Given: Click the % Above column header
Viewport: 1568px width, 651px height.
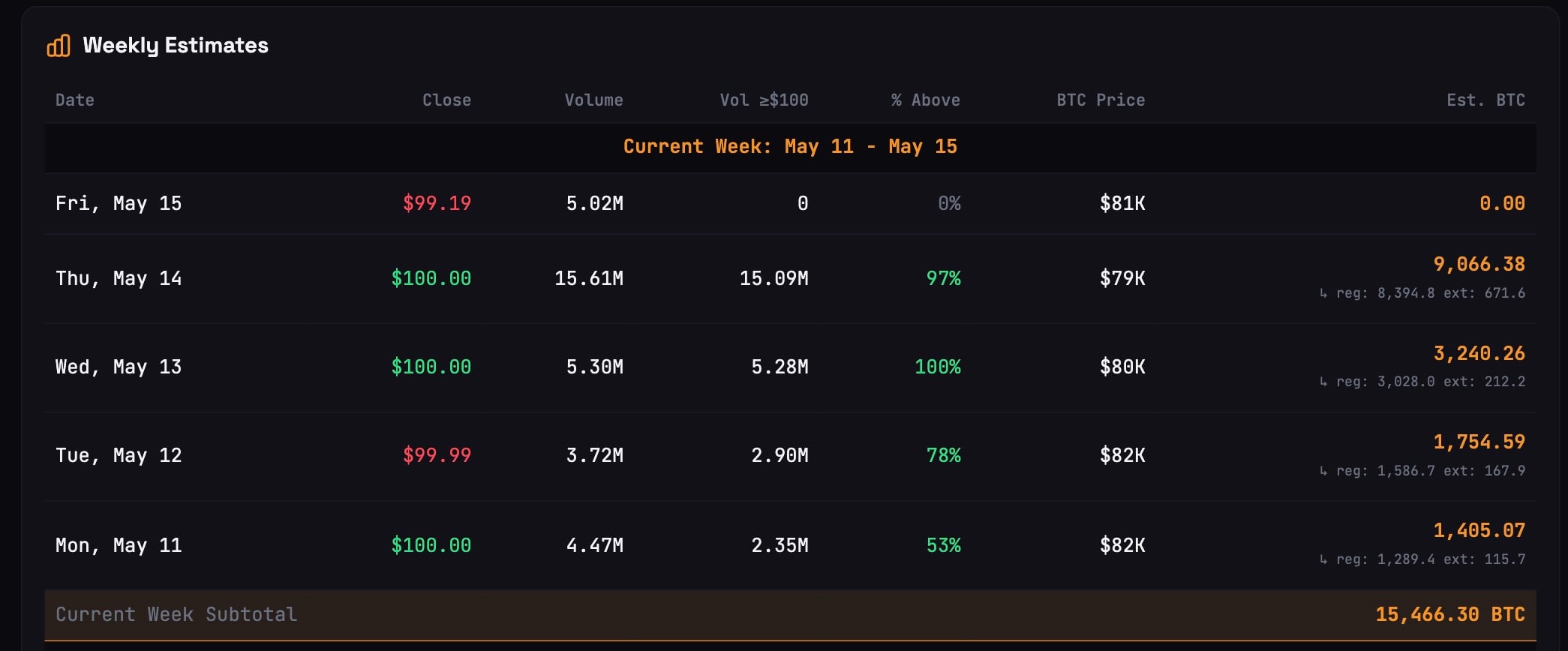Looking at the screenshot, I should pos(925,100).
